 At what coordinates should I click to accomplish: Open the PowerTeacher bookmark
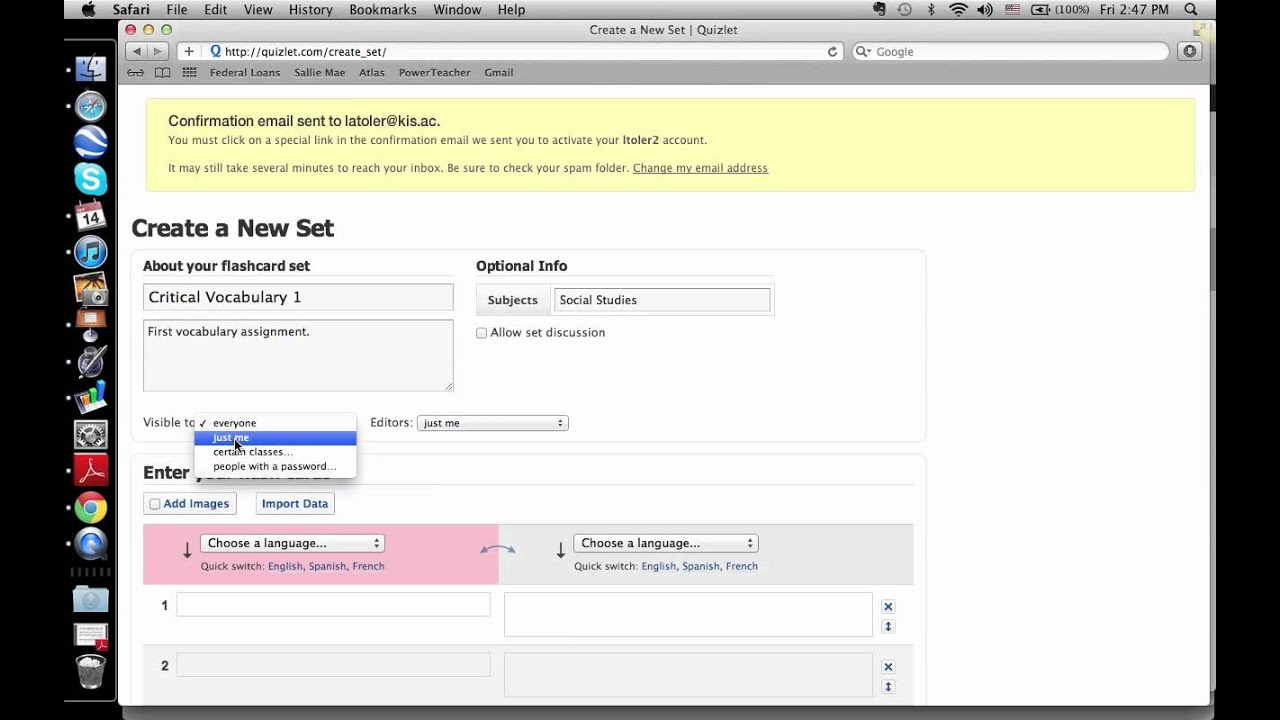(x=434, y=72)
